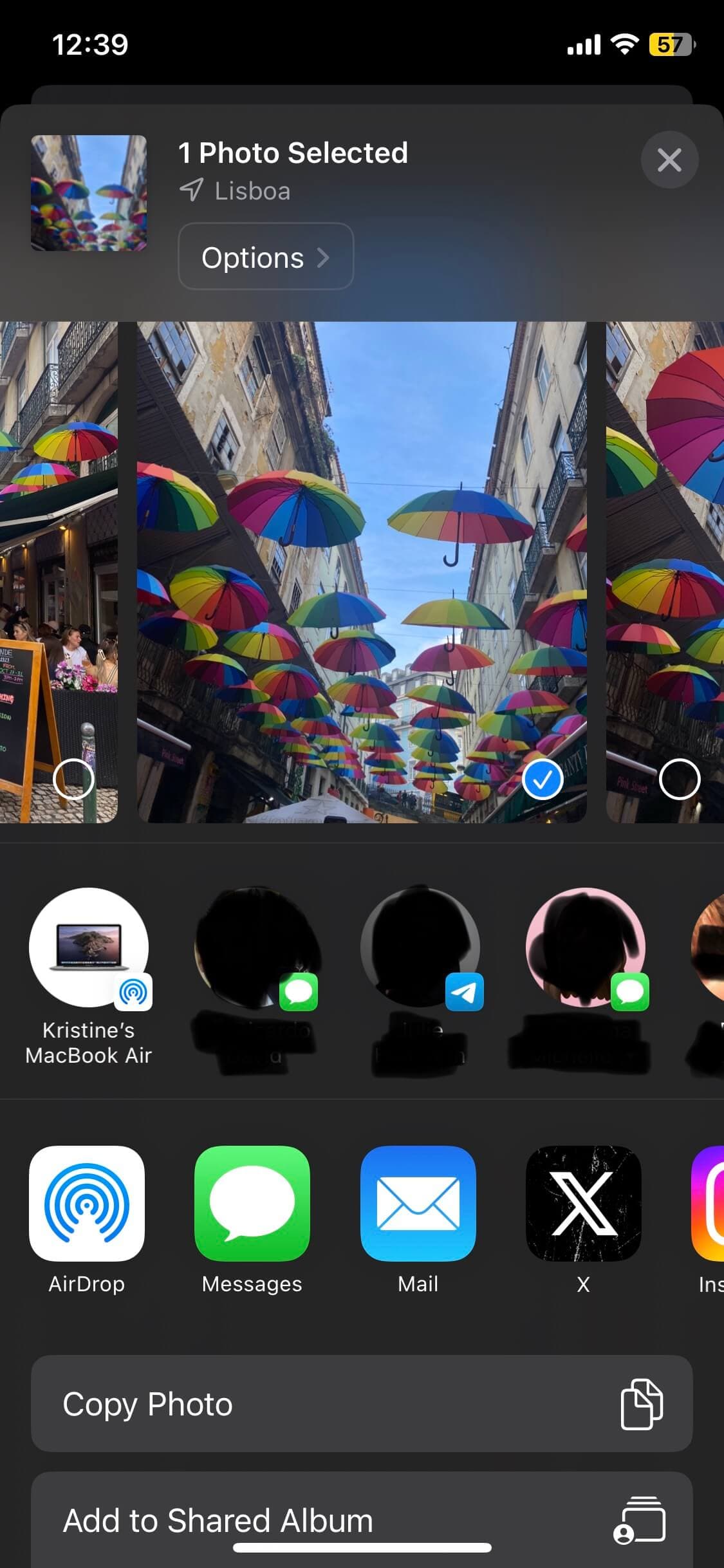
Task: Select the left cafe street photo circle
Action: point(73,779)
